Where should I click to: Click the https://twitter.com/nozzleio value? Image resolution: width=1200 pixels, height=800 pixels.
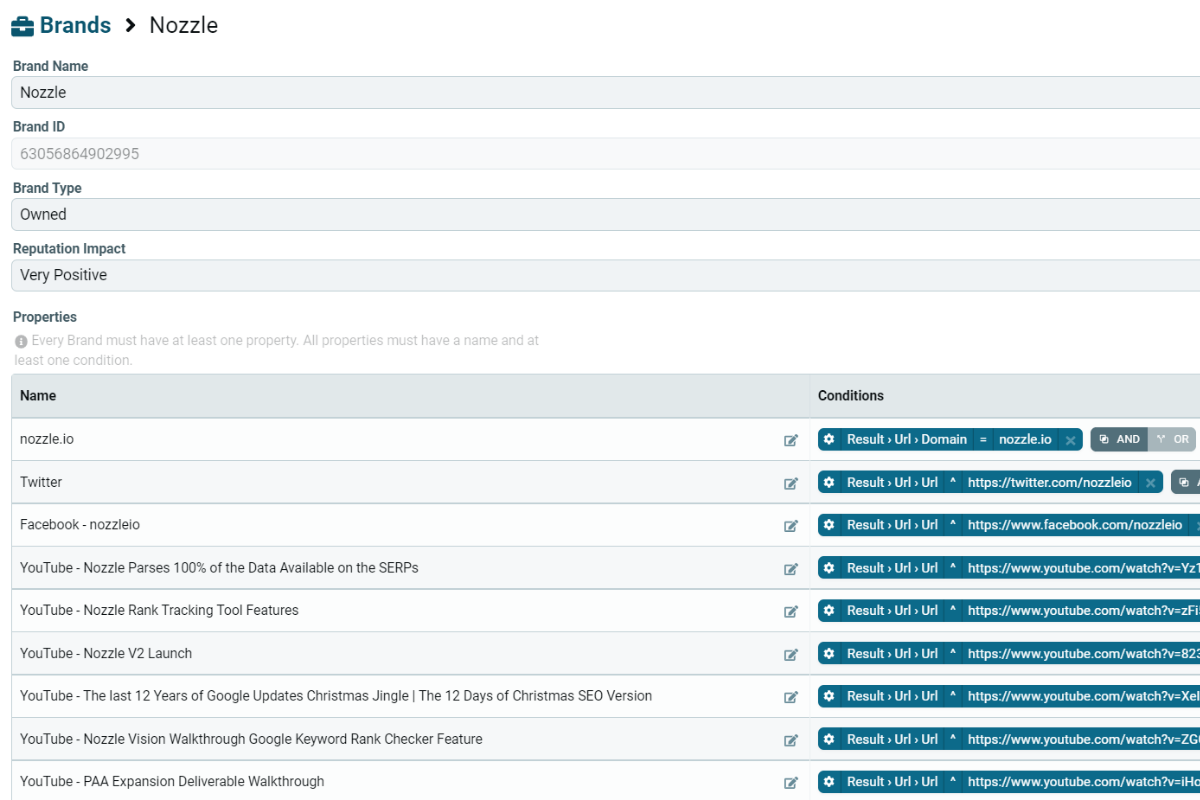click(1050, 482)
